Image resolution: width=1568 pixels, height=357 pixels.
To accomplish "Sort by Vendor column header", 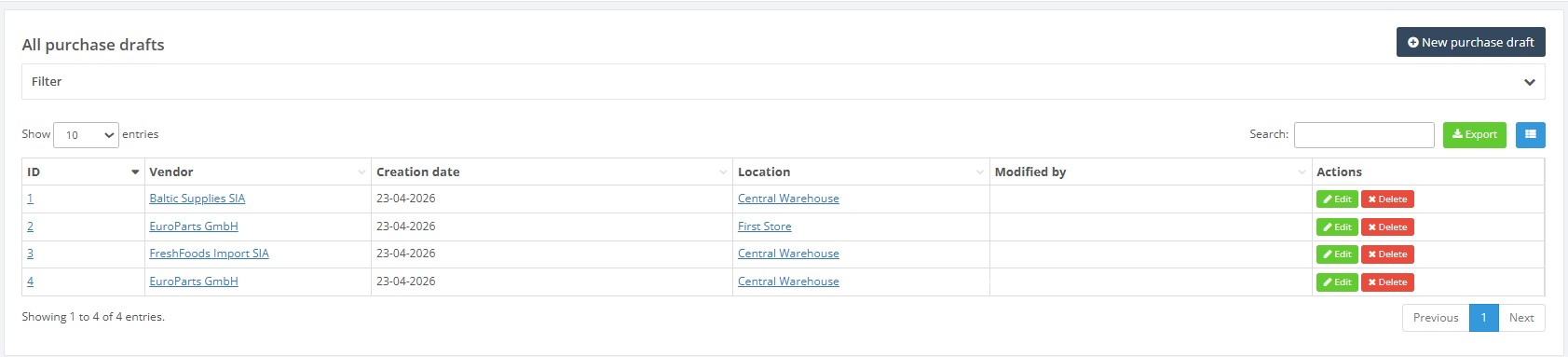I will [258, 172].
